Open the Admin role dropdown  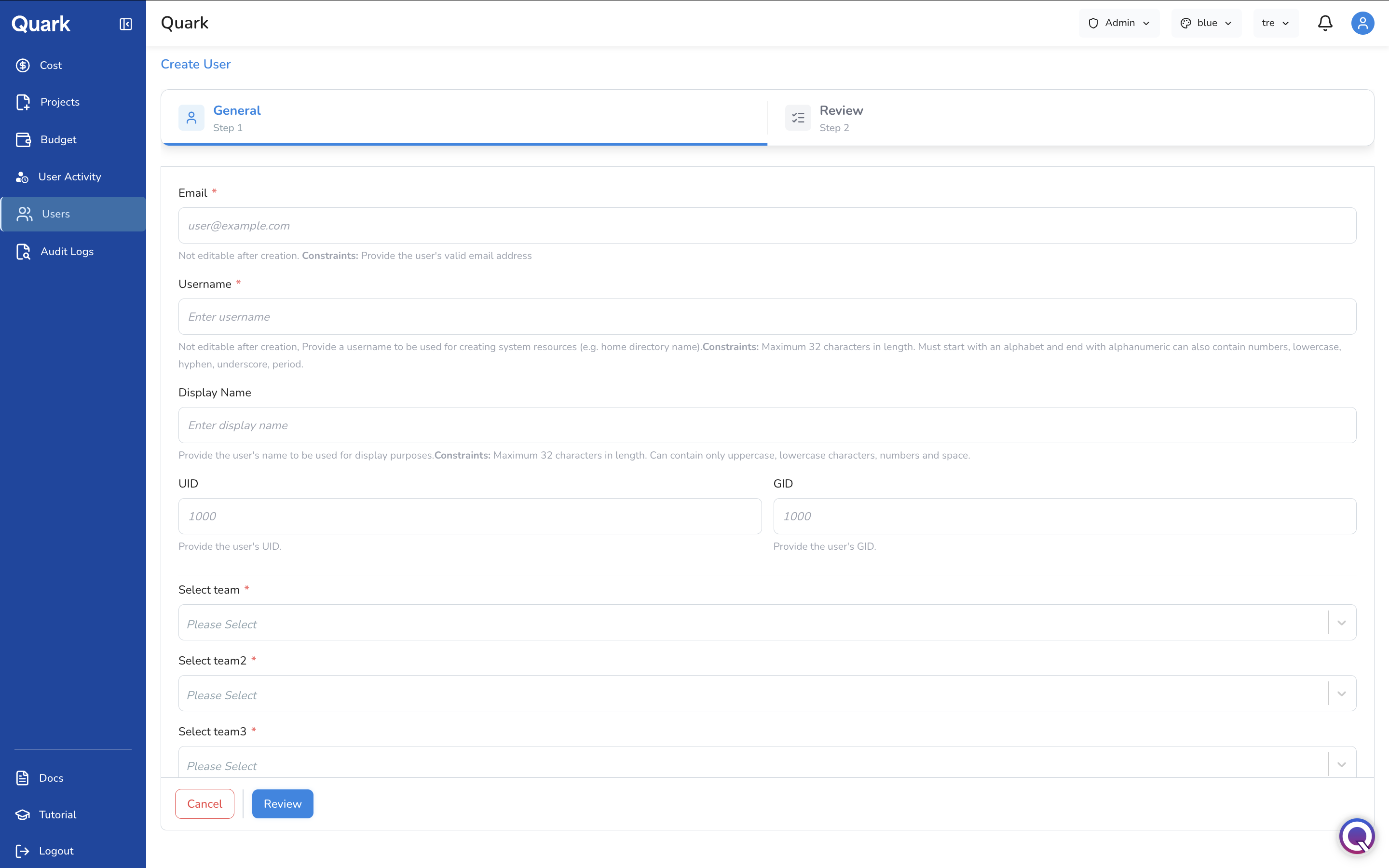point(1118,23)
